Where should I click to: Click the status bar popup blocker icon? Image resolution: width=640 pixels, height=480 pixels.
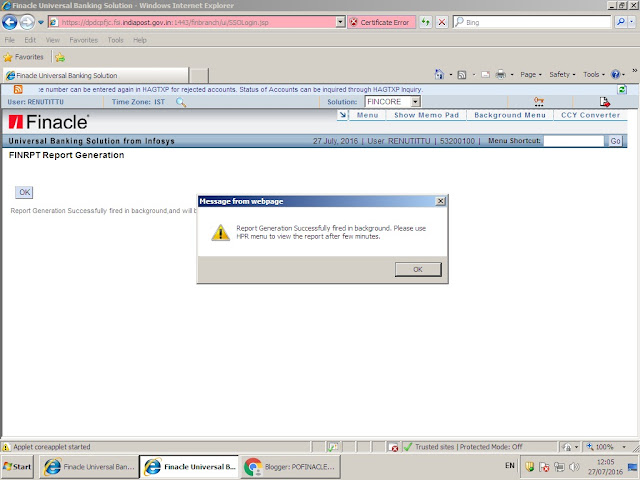pos(393,447)
